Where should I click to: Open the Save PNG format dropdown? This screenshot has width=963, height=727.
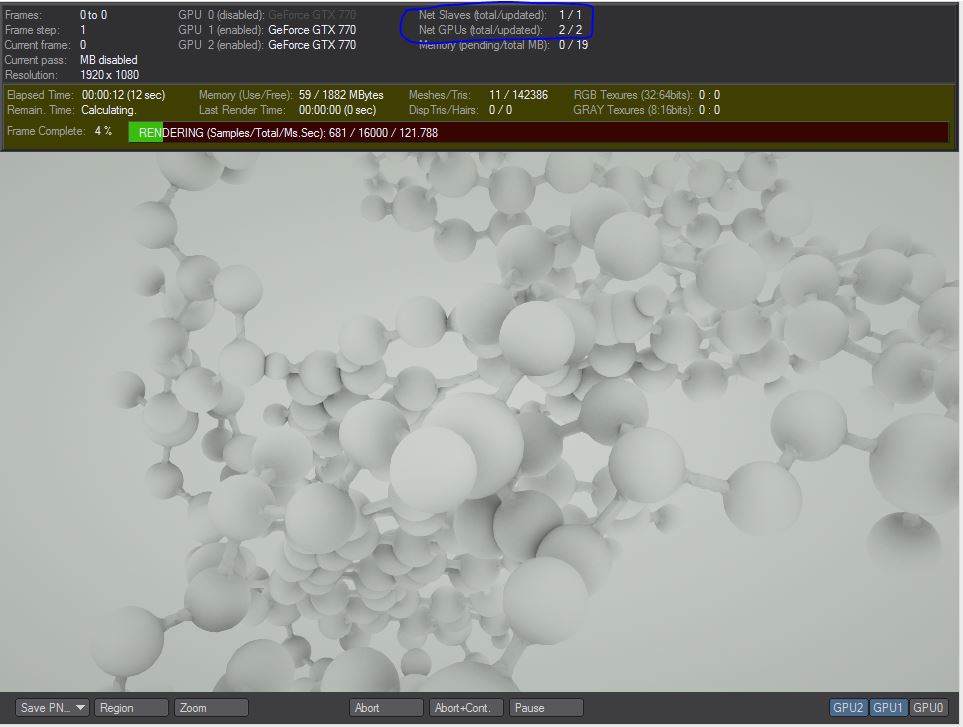click(52, 707)
